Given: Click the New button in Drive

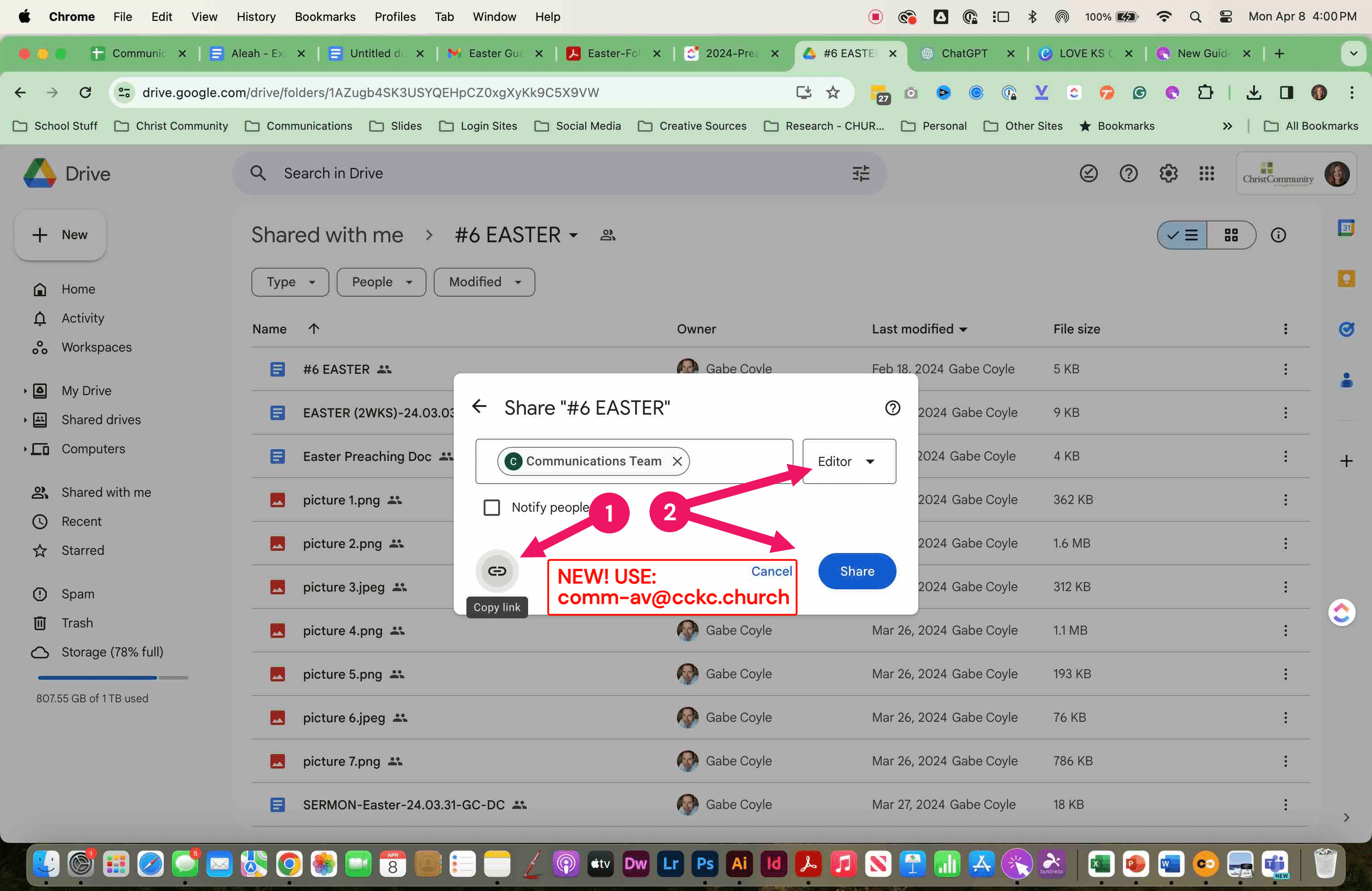Looking at the screenshot, I should click(x=60, y=235).
